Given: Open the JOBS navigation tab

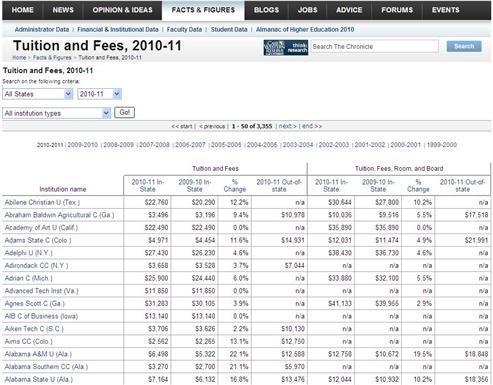Looking at the screenshot, I should (x=307, y=10).
